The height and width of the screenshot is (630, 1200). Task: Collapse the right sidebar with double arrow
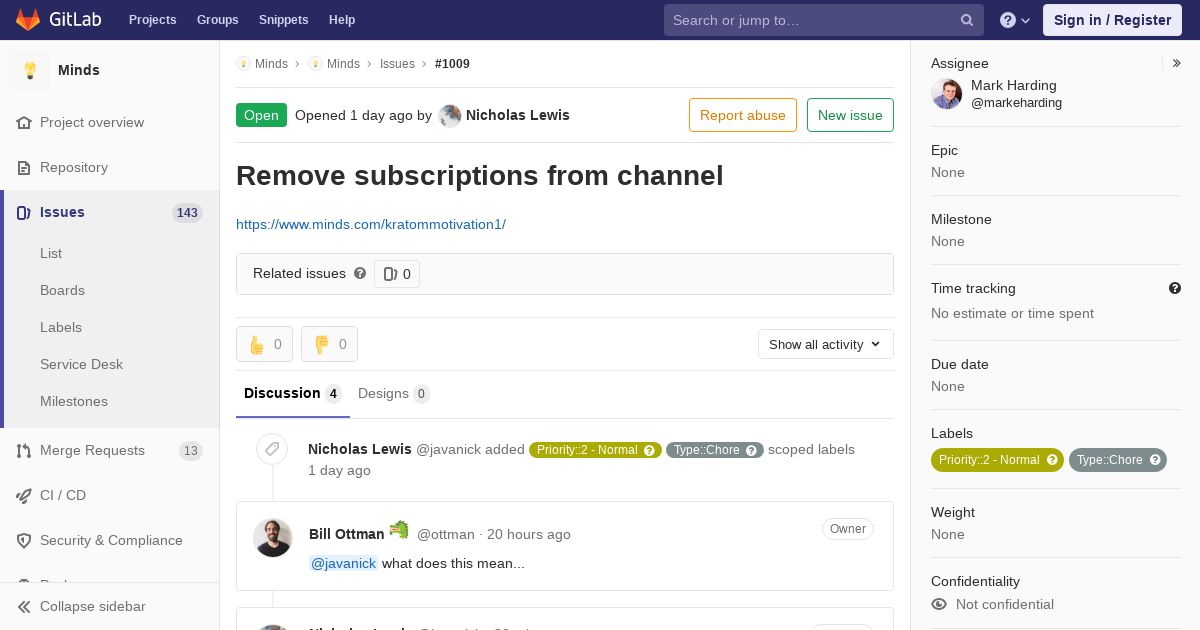point(1177,63)
